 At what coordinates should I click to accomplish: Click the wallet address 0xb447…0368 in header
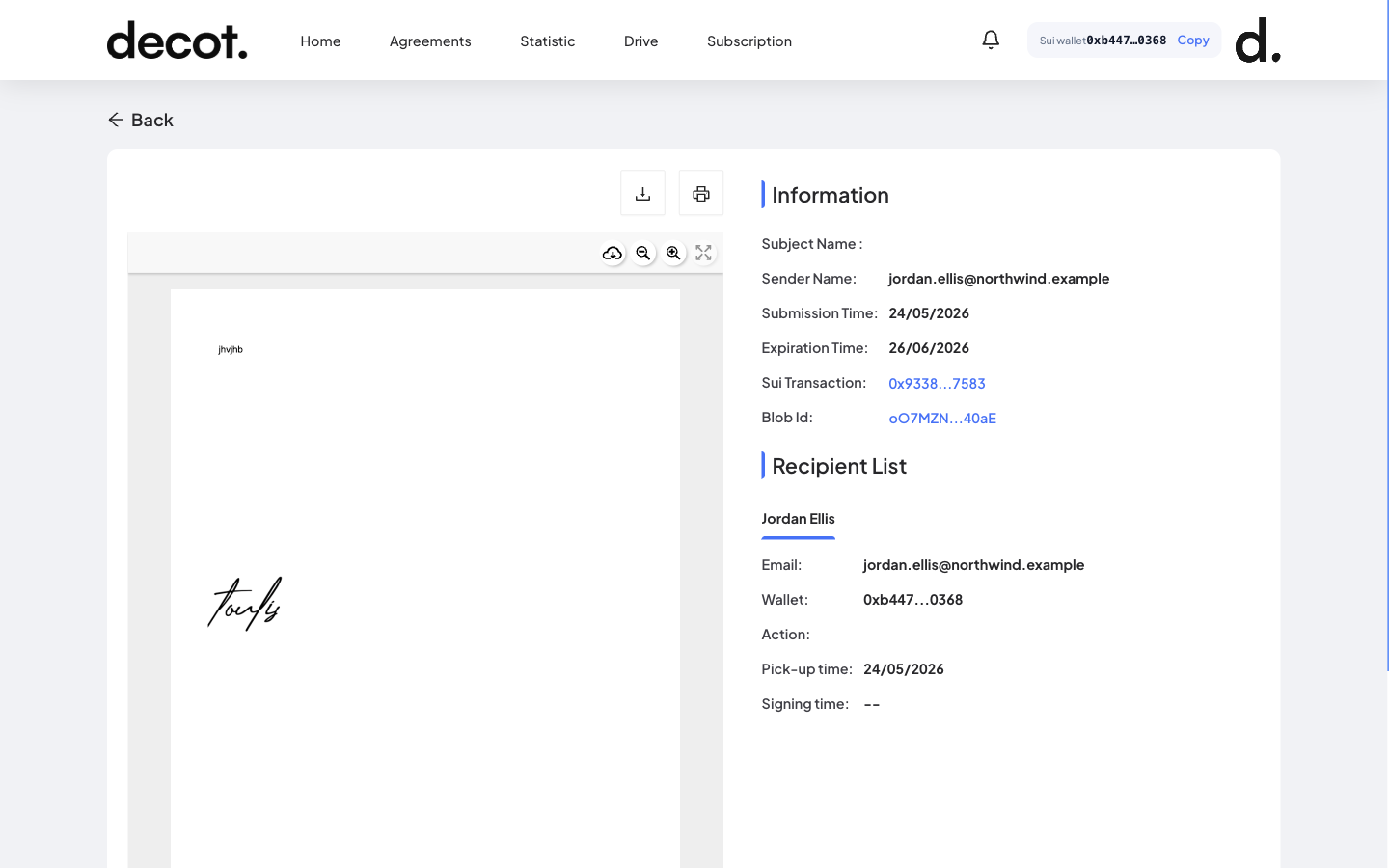(1127, 41)
